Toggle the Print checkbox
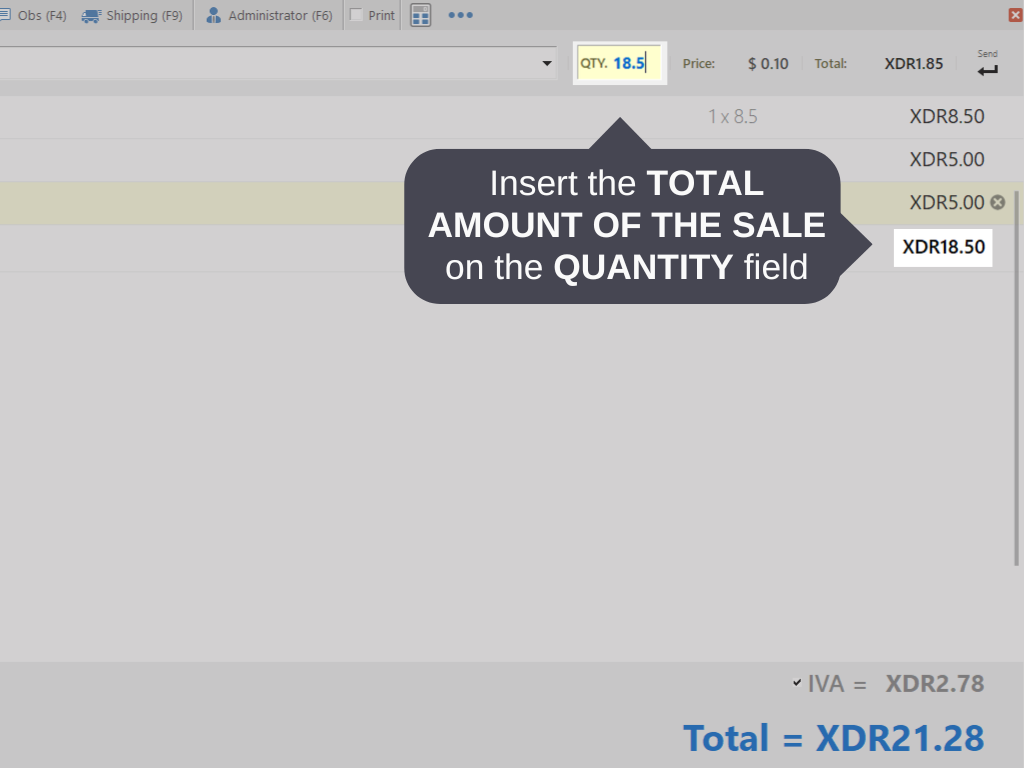Screen dimensions: 1024x768 pos(357,14)
